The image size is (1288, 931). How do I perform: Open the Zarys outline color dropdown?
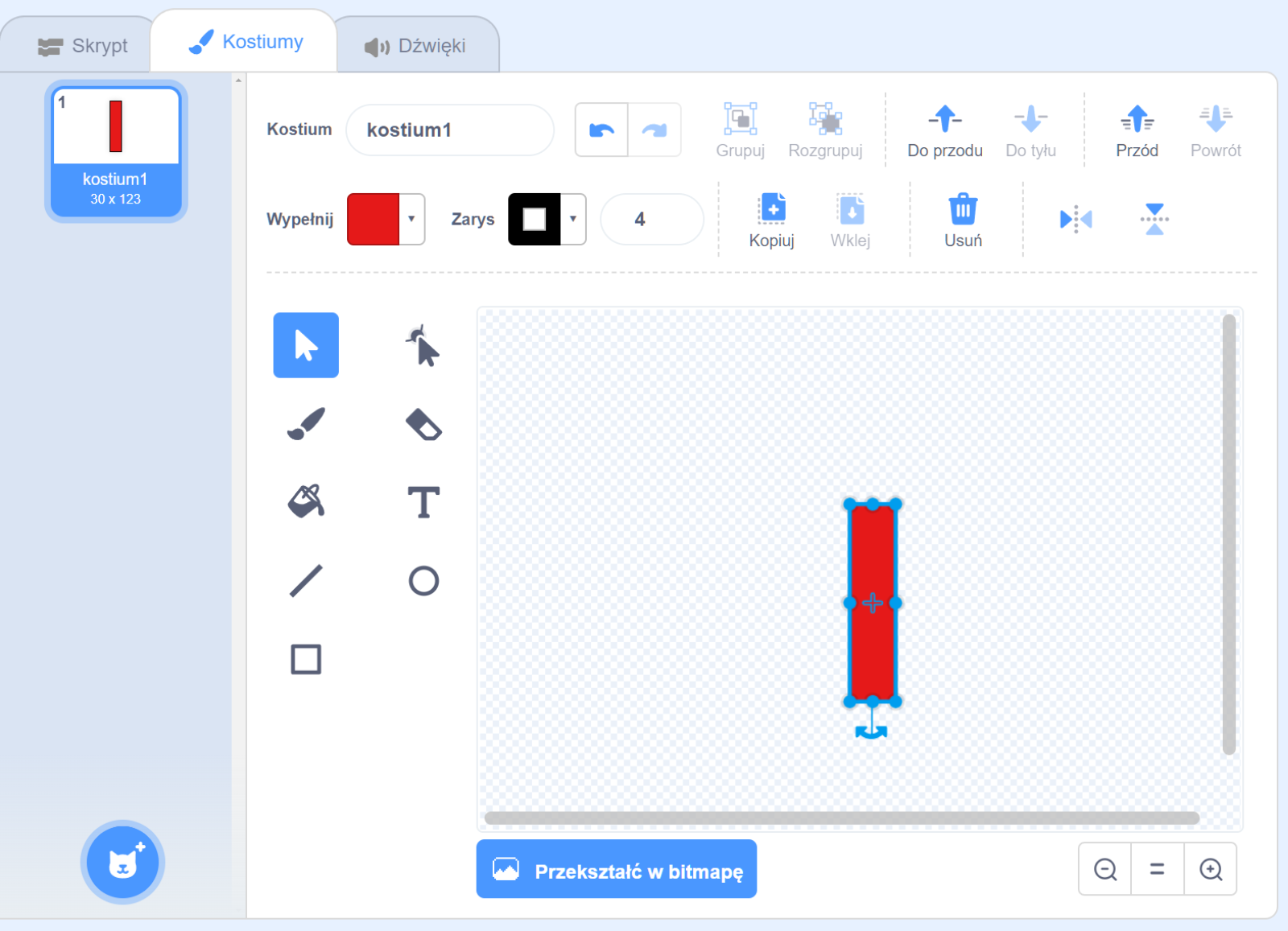[572, 219]
